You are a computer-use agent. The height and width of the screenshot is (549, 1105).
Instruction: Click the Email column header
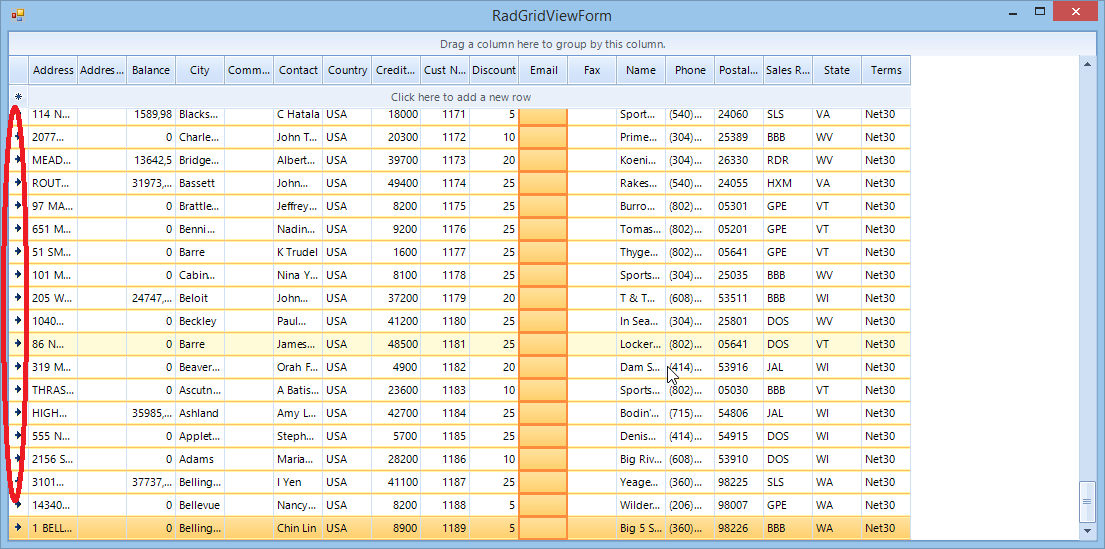coord(543,70)
